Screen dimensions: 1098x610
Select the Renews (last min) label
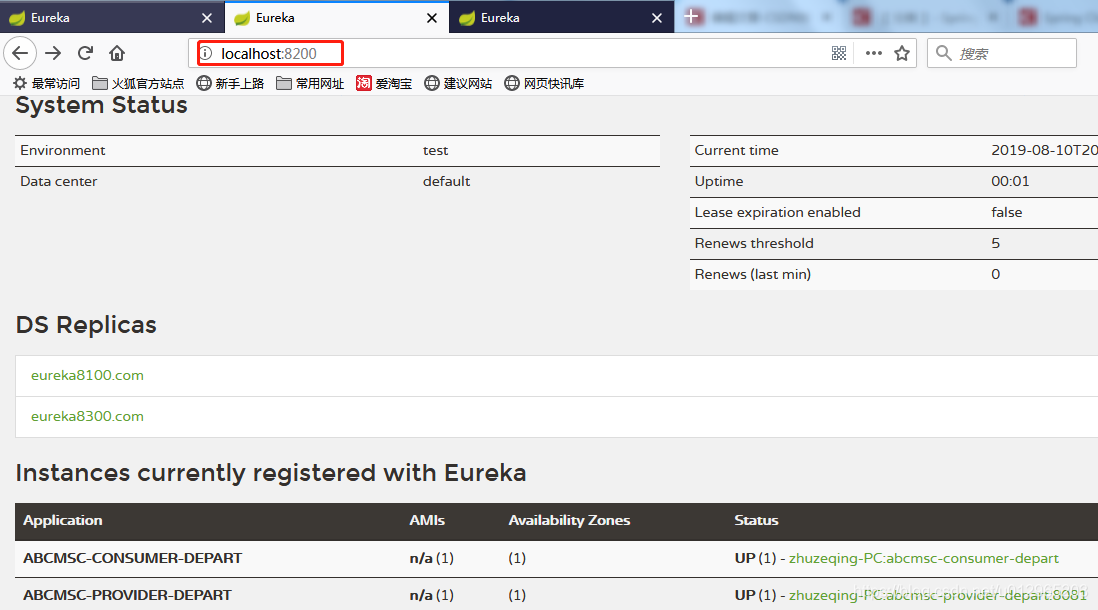753,275
